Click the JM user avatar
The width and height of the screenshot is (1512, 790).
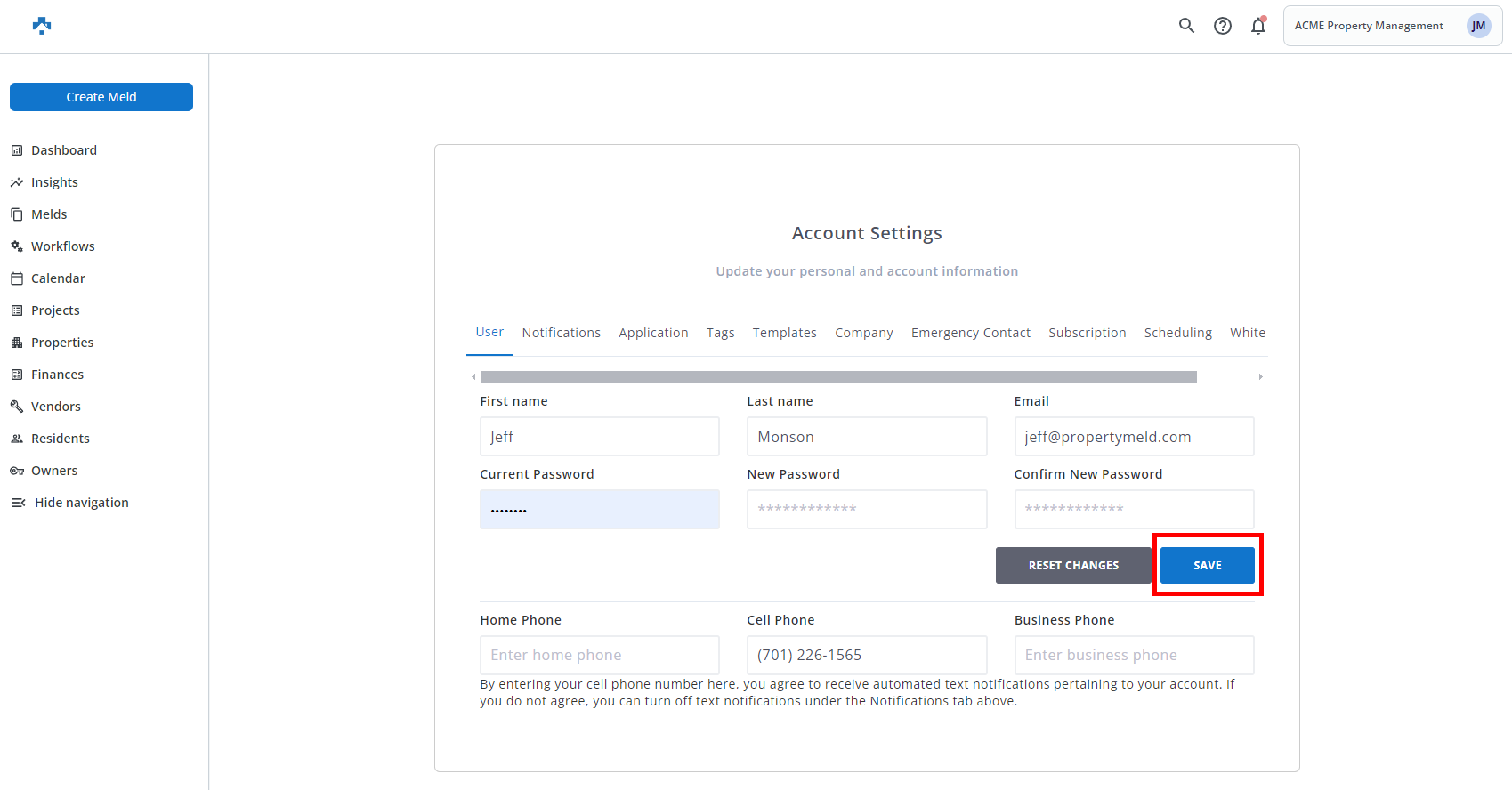click(1478, 26)
